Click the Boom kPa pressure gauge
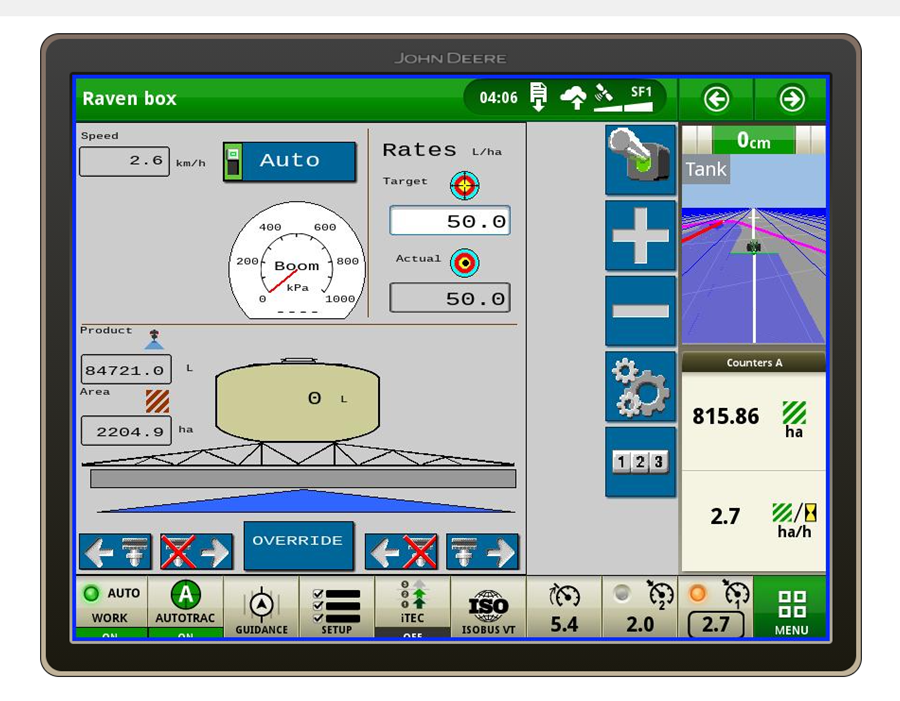This screenshot has width=900, height=701. [x=297, y=261]
